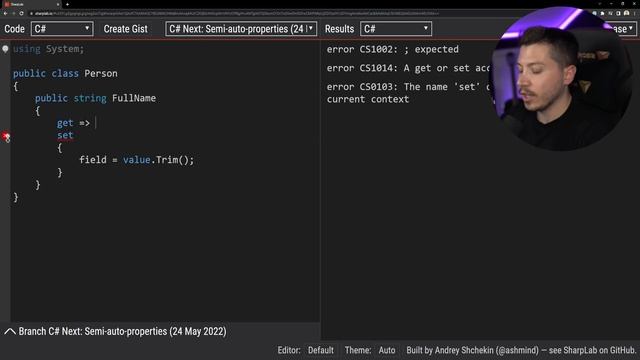Close the SharpLab browser tab

click(x=58, y=4)
